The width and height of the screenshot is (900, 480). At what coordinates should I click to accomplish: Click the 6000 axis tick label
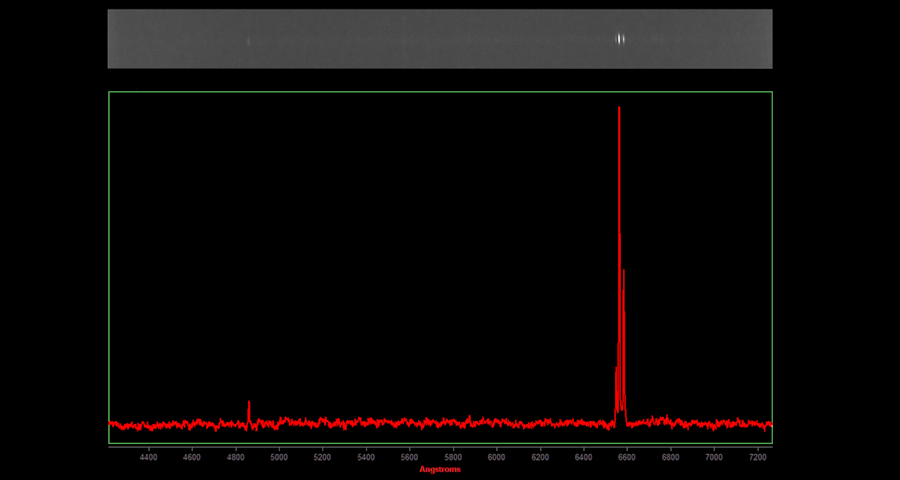point(496,457)
